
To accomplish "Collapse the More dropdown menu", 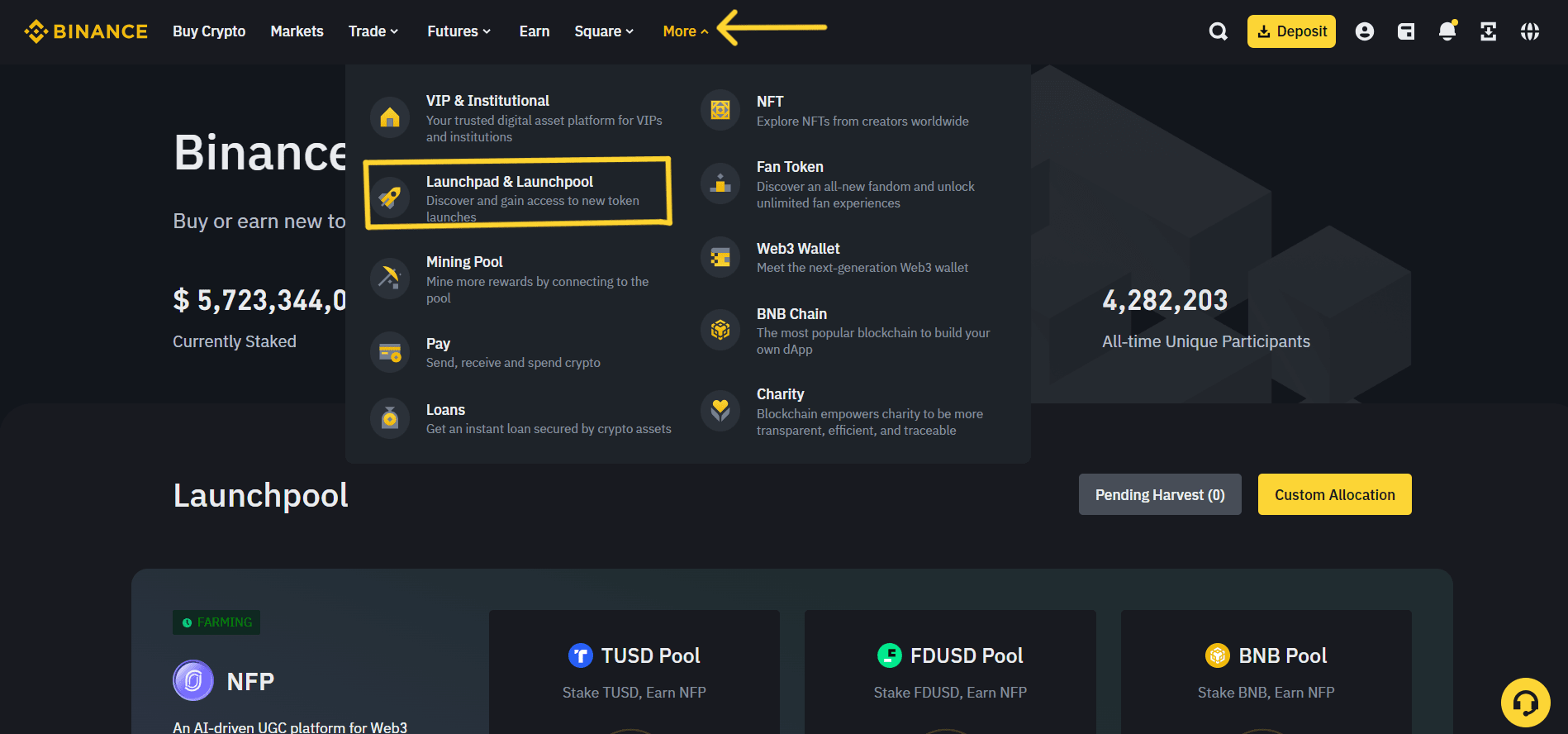I will (686, 31).
